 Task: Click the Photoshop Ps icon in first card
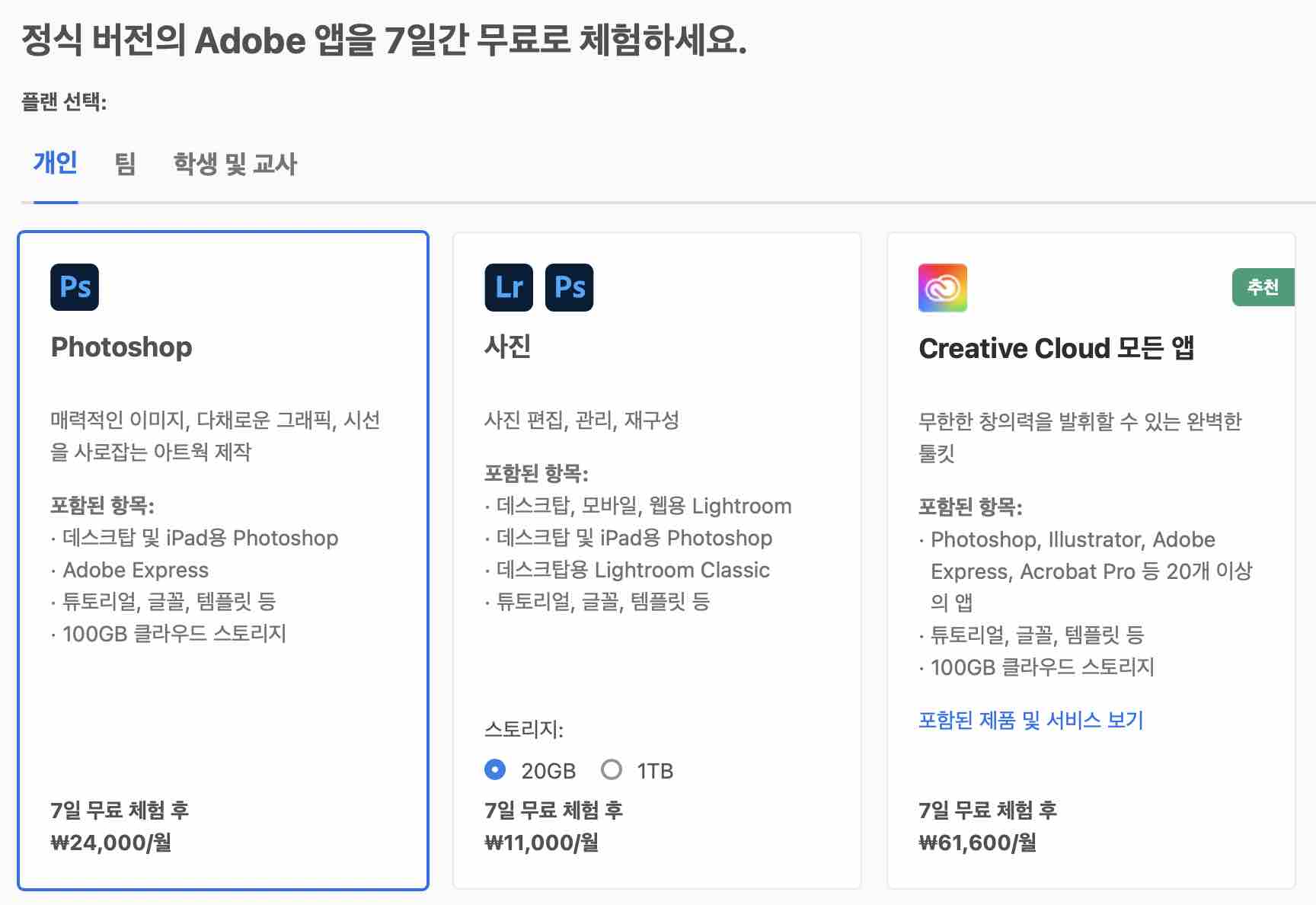coord(75,287)
